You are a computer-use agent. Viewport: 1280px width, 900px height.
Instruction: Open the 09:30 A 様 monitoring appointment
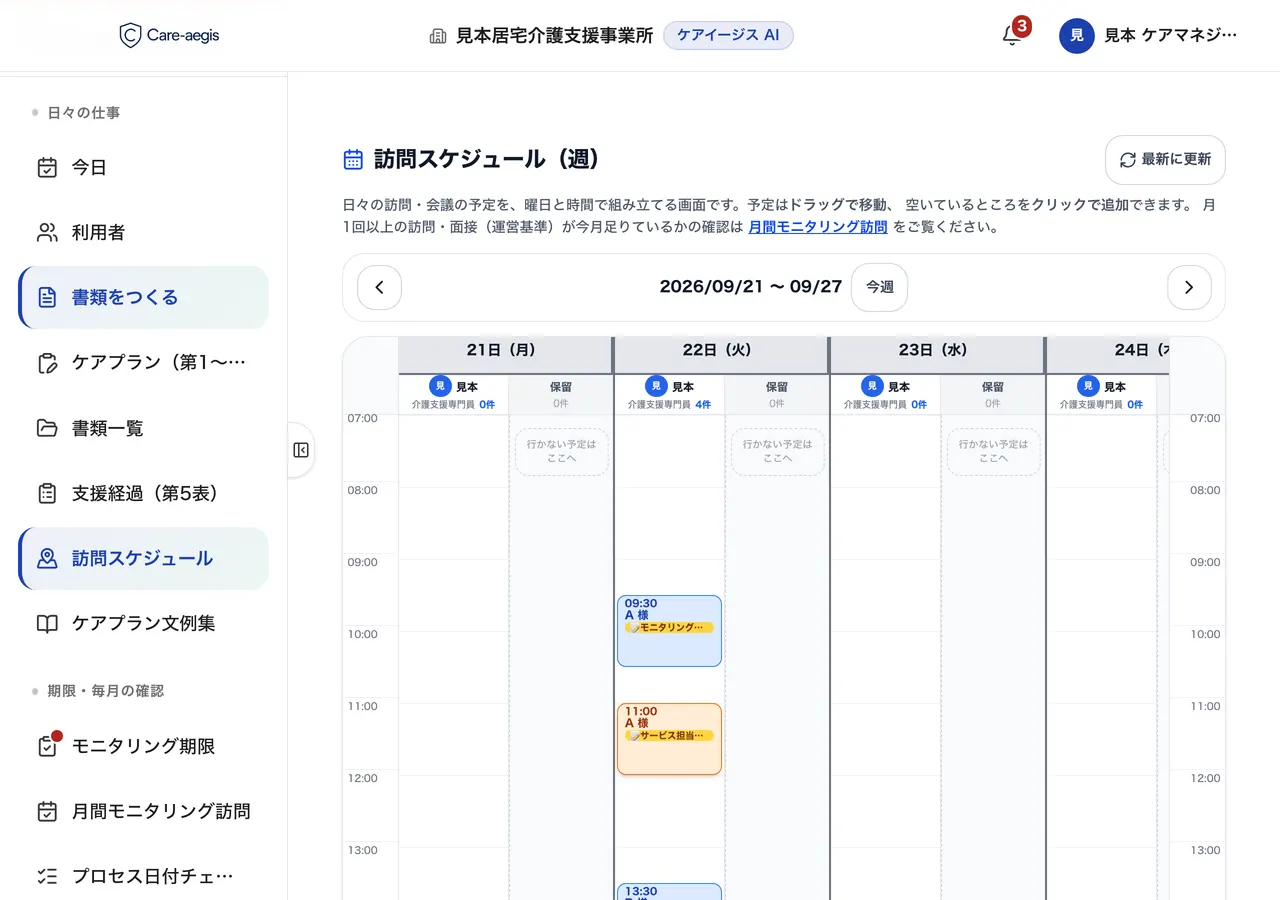pyautogui.click(x=669, y=631)
